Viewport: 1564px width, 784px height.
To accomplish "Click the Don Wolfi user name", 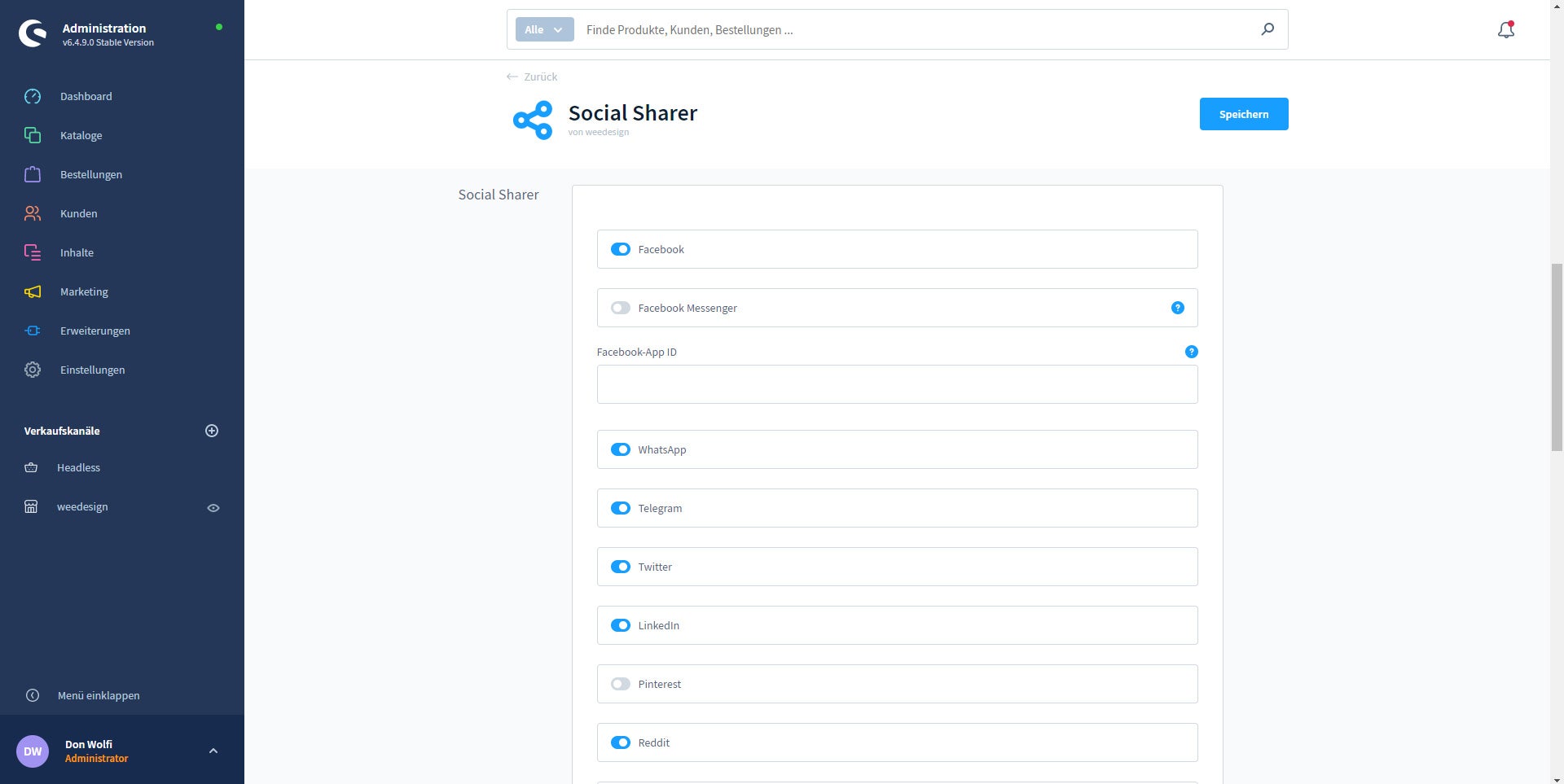I will point(89,744).
